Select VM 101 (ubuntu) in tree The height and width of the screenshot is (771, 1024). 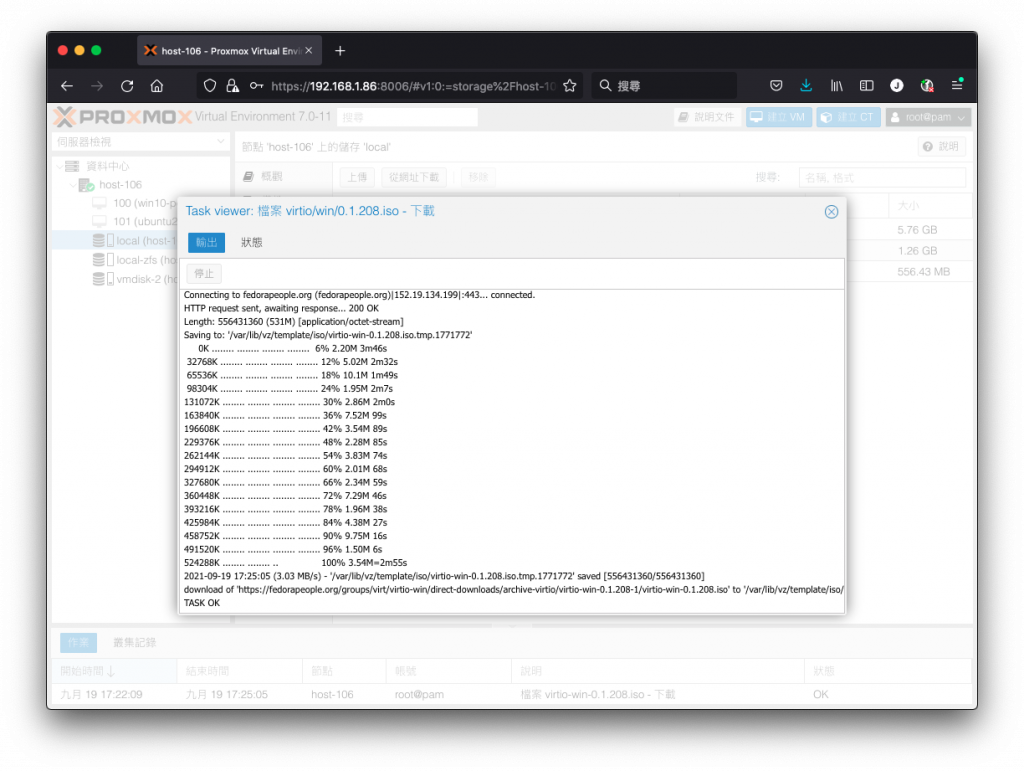point(135,221)
